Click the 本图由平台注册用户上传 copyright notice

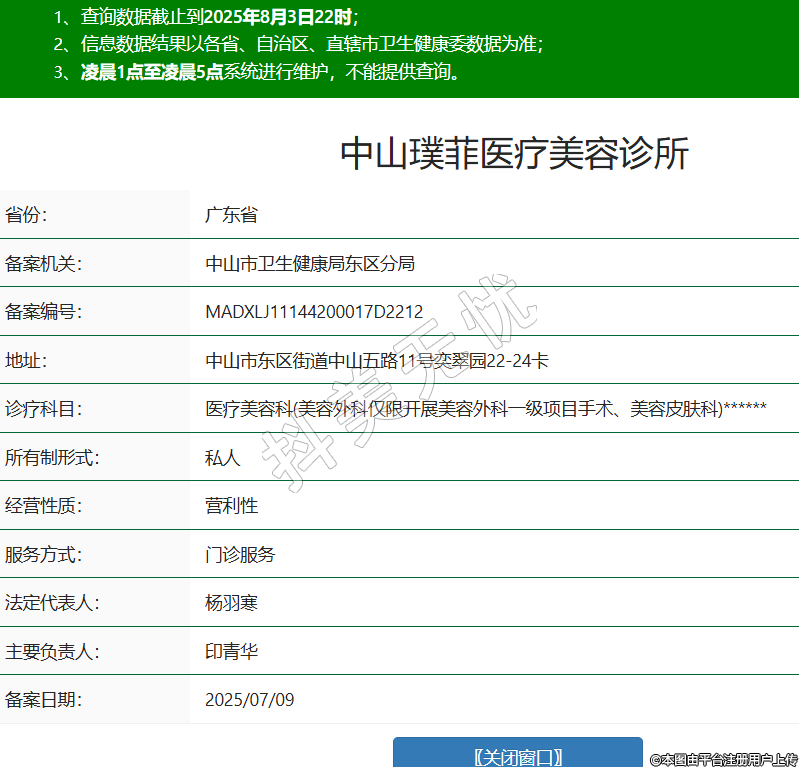click(723, 759)
